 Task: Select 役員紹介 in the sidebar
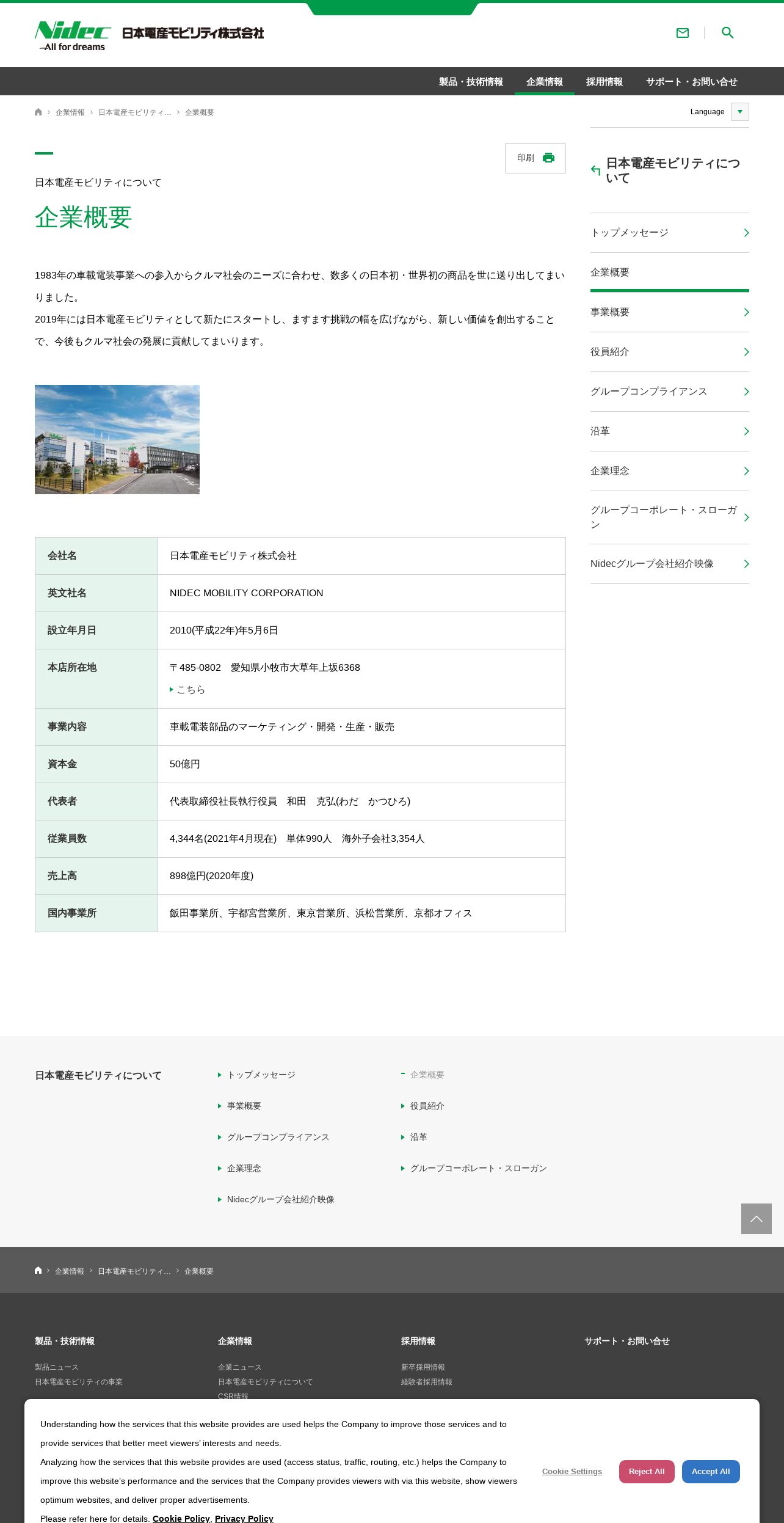coord(670,352)
